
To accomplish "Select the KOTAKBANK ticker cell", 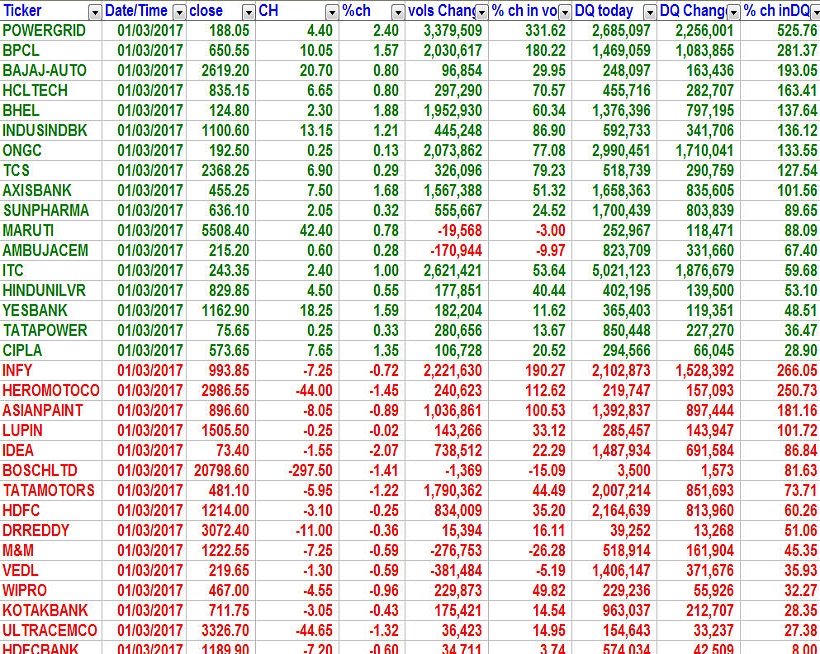I will (51, 611).
